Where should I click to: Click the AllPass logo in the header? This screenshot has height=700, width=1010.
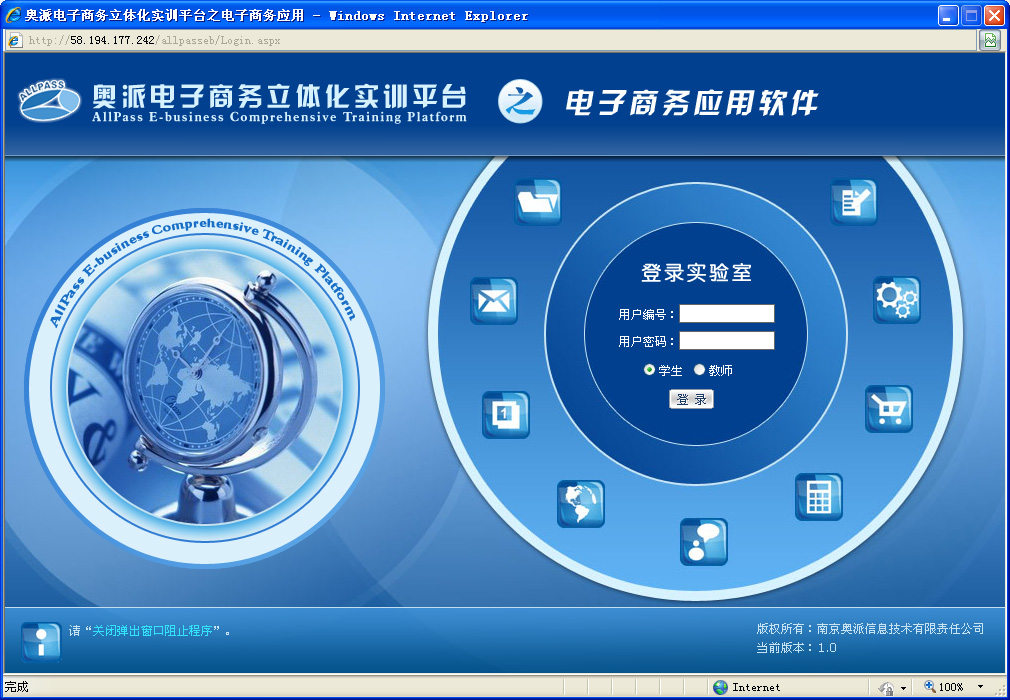pos(50,101)
